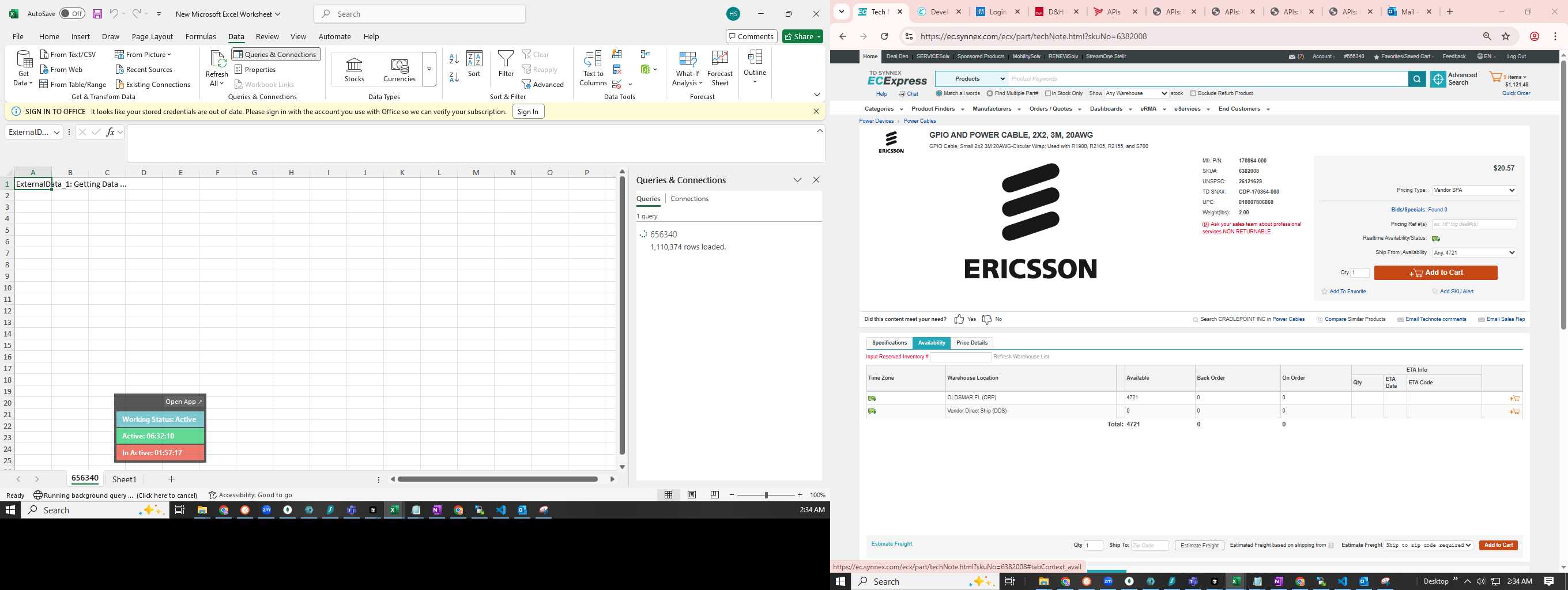Open Ship From Availability dropdown
The width and height of the screenshot is (1568, 590).
pos(1473,252)
